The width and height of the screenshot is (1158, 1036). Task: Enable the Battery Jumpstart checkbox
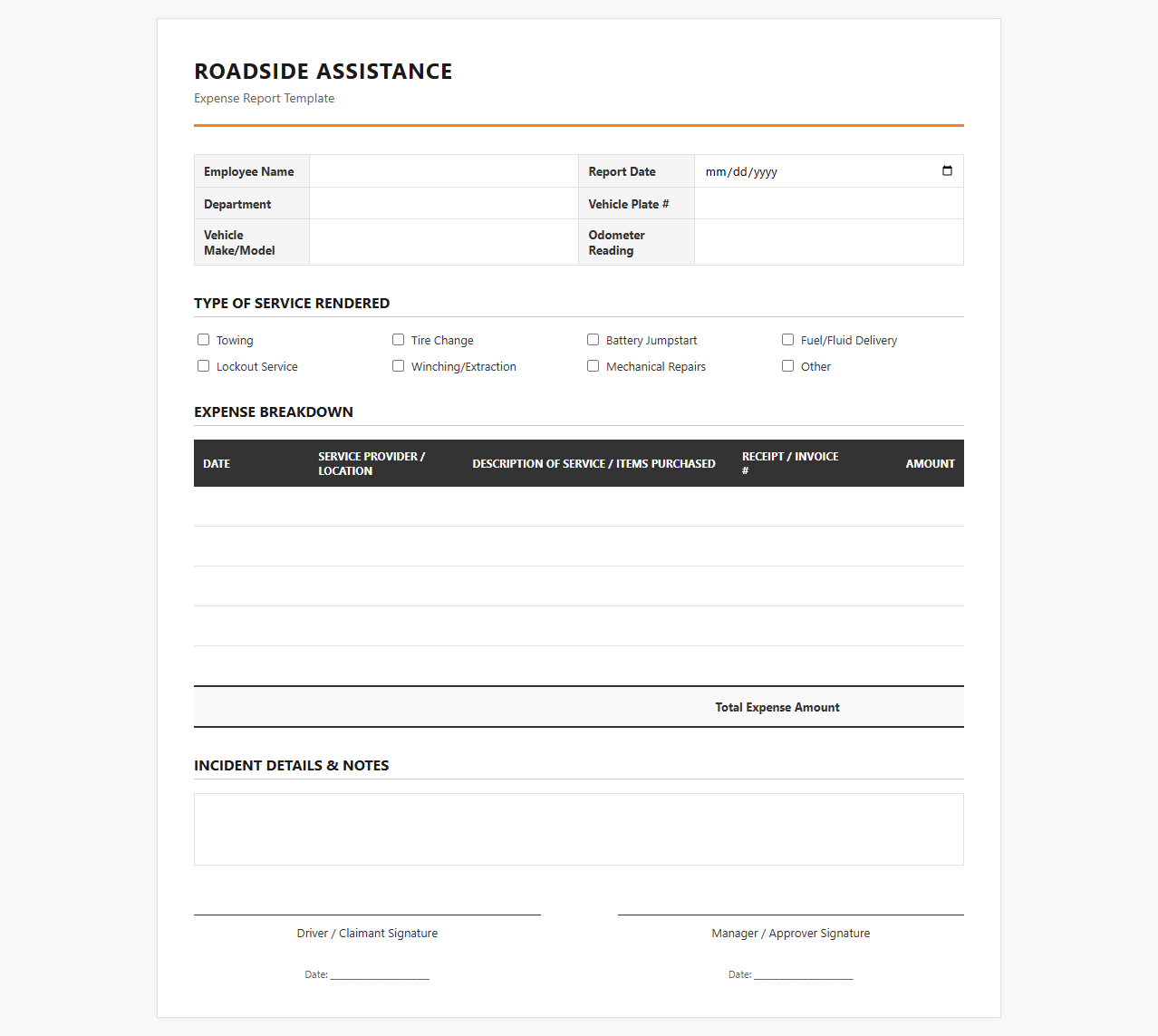point(593,340)
